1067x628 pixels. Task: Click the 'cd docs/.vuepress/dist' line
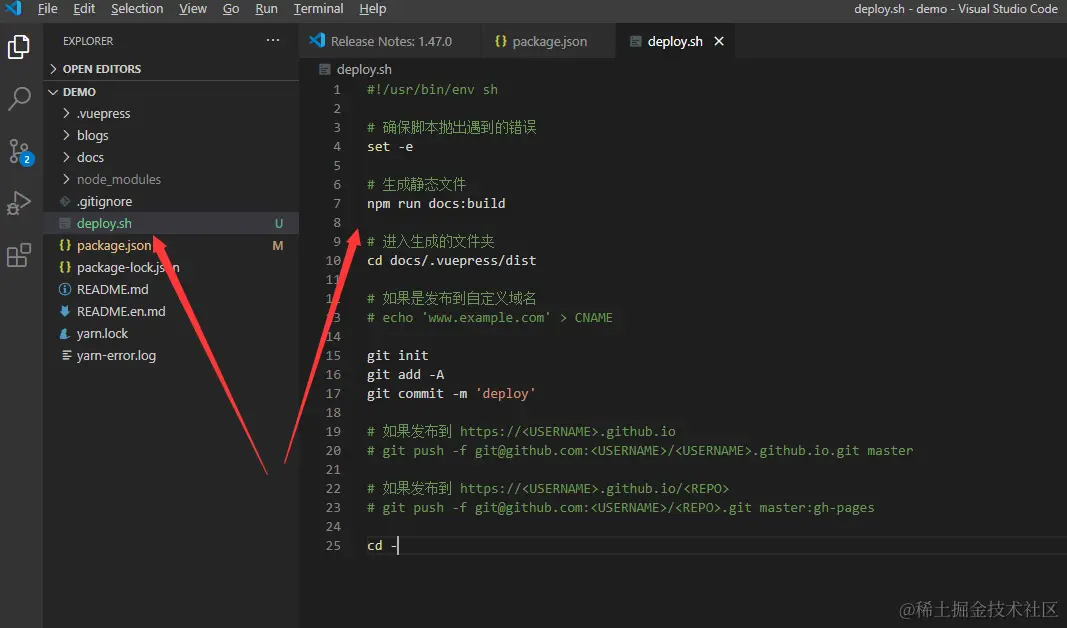tap(451, 261)
